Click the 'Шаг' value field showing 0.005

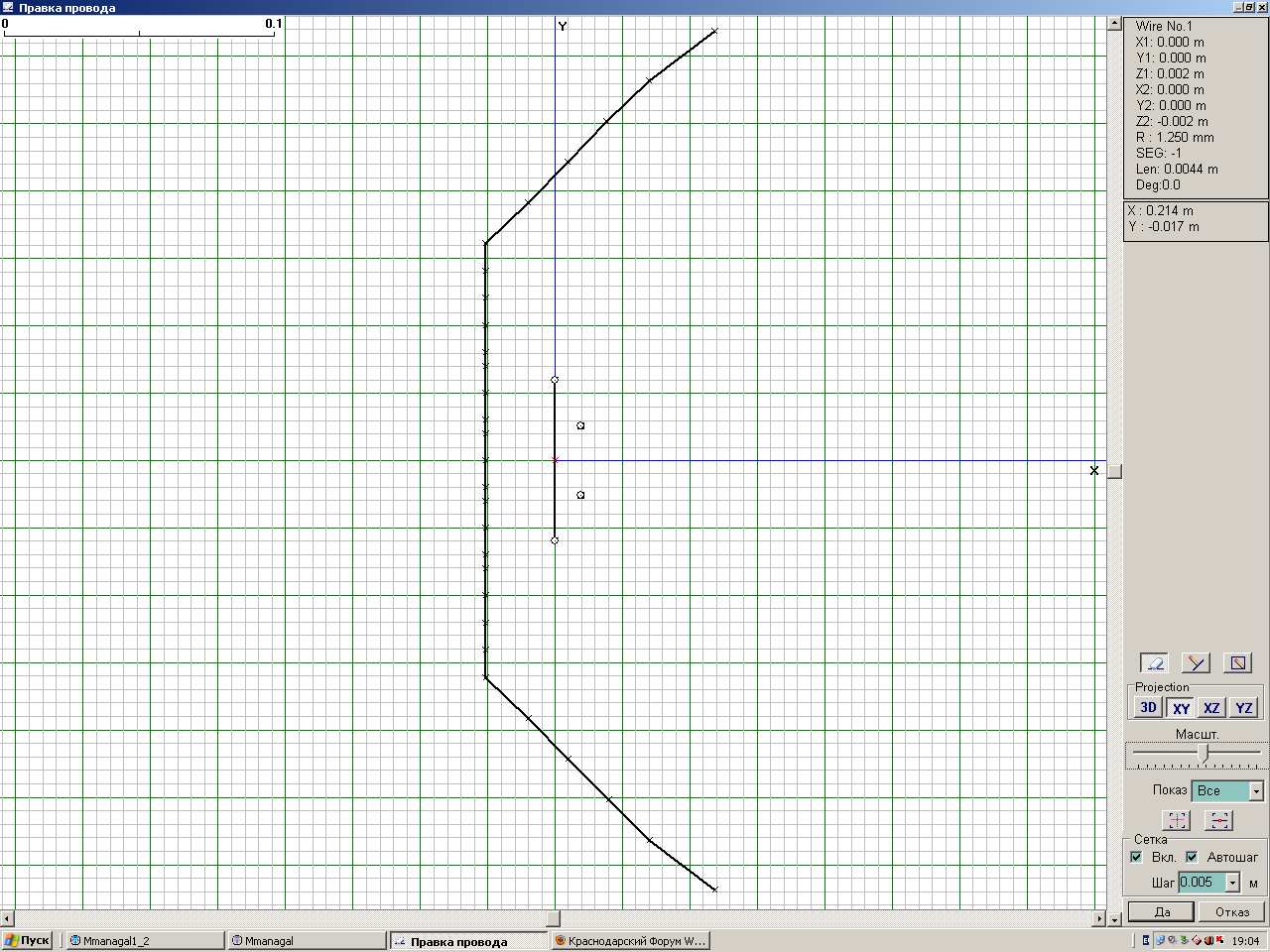click(1202, 883)
